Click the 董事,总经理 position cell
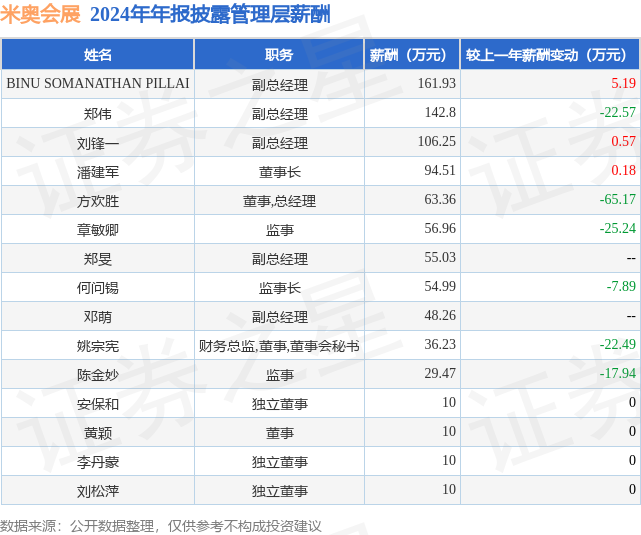 [279, 201]
